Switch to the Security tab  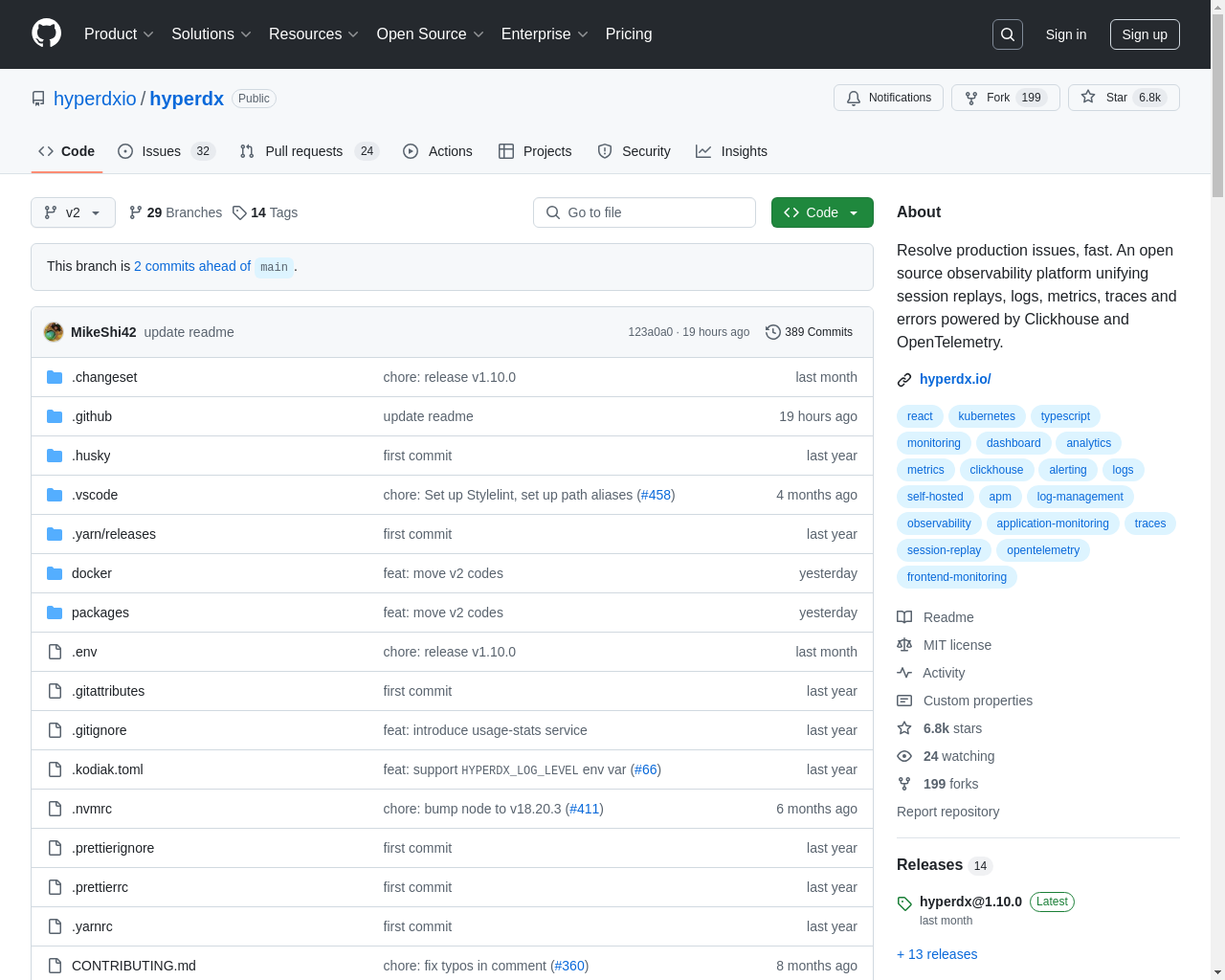point(634,151)
